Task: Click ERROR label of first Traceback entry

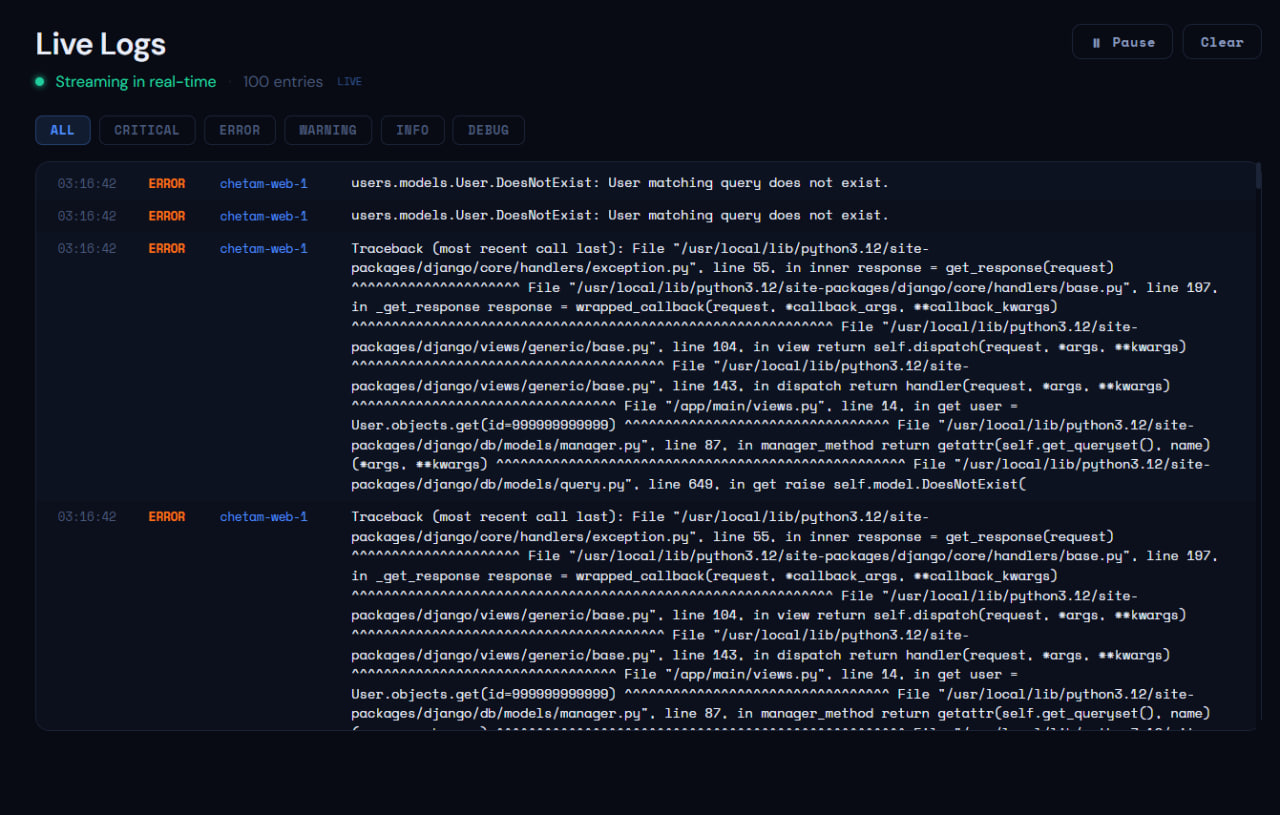Action: (167, 249)
